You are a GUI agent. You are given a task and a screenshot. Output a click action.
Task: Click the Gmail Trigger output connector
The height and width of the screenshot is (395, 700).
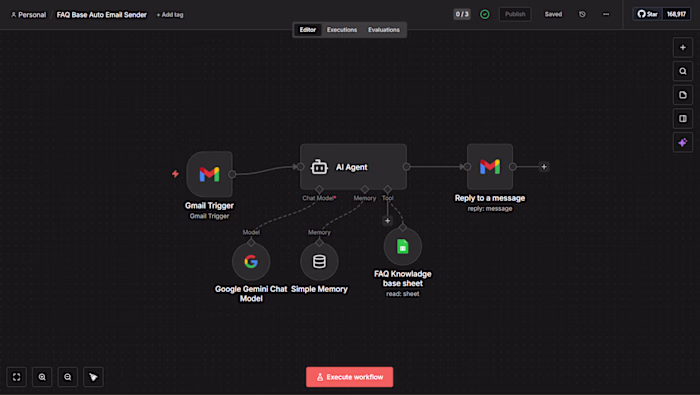(232, 174)
